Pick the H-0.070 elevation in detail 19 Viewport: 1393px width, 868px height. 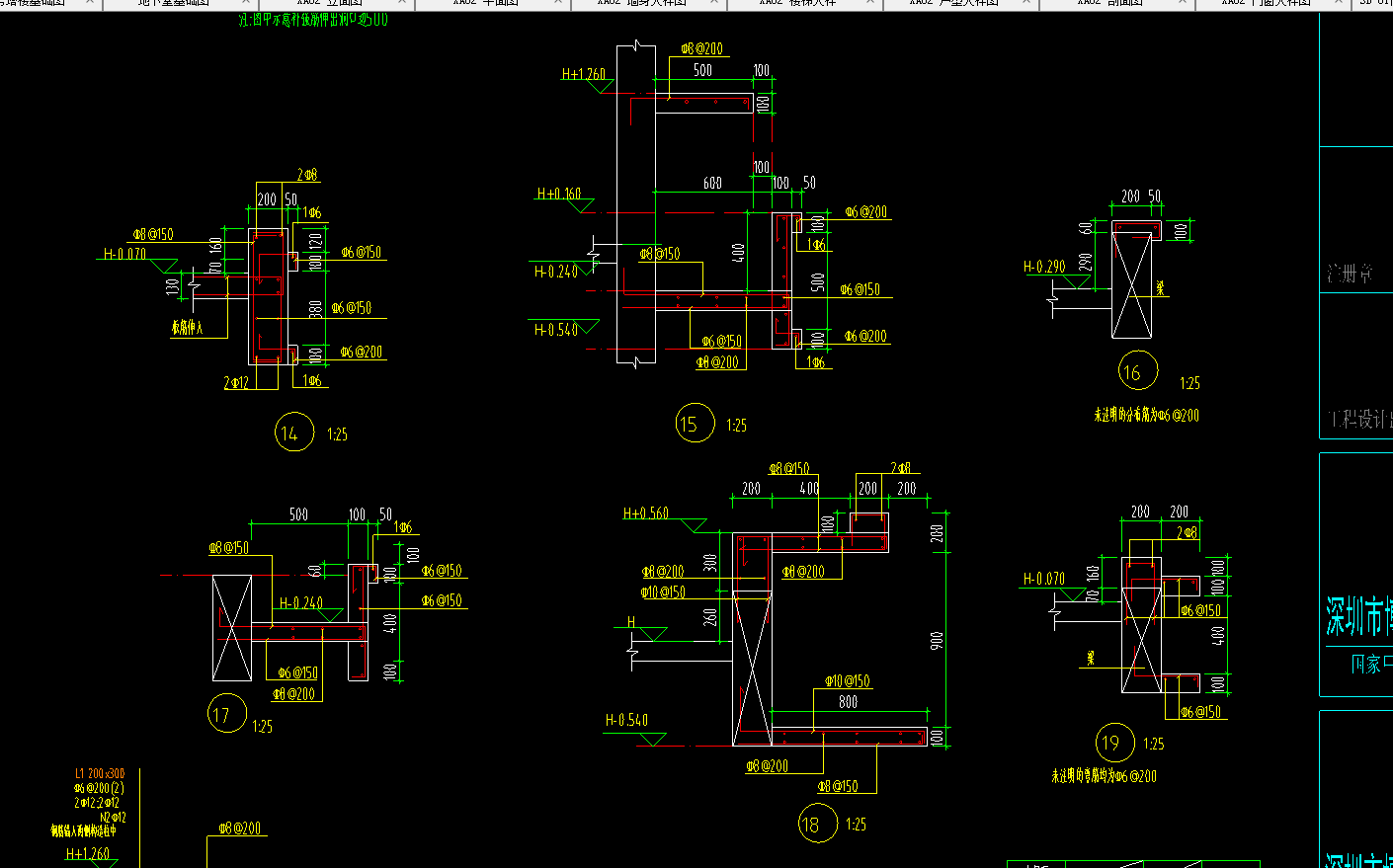pos(1044,579)
